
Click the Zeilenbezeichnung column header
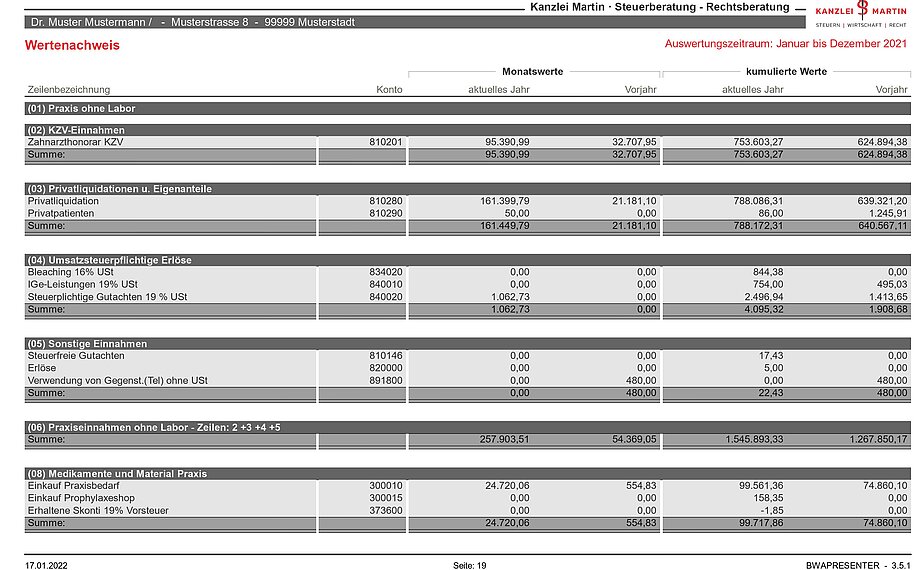pyautogui.click(x=69, y=90)
